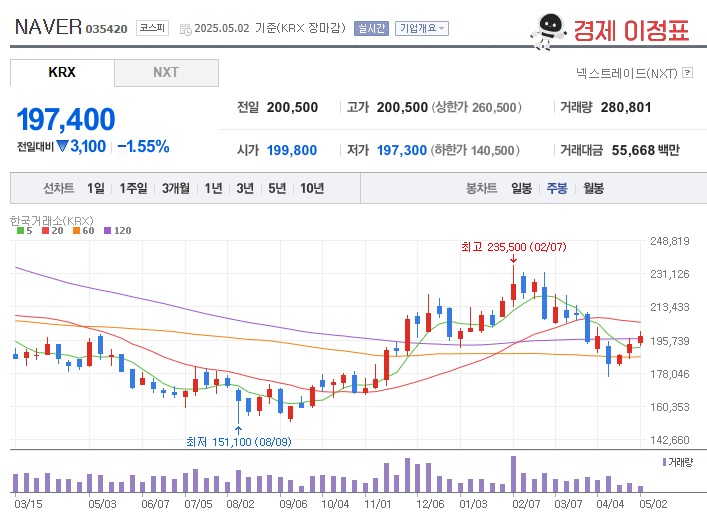Click the clock icon beside the date

pos(185,30)
